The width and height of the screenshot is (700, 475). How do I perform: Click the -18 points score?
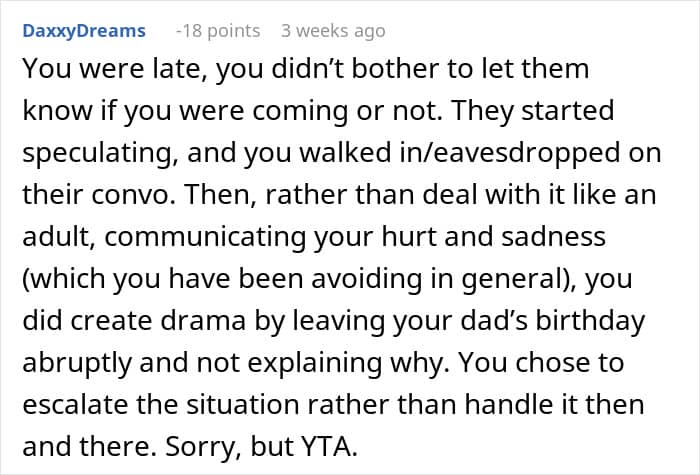(x=218, y=31)
